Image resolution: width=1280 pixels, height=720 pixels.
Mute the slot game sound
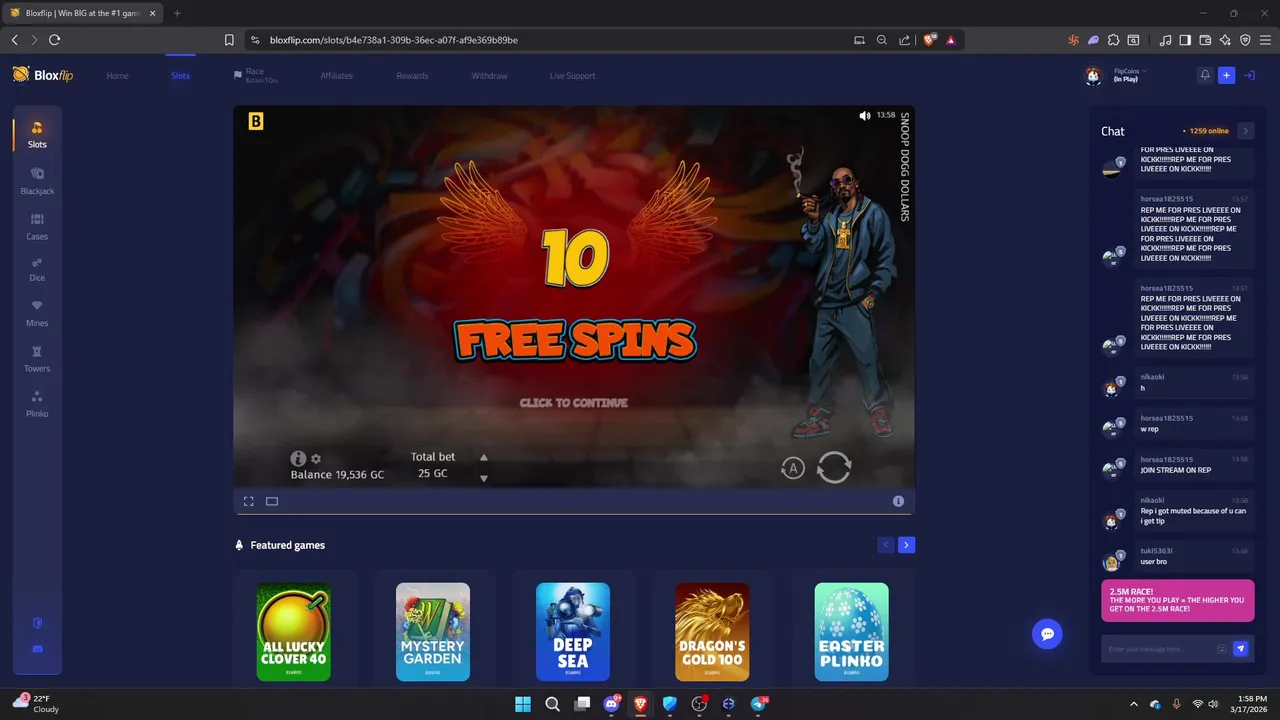coord(865,116)
